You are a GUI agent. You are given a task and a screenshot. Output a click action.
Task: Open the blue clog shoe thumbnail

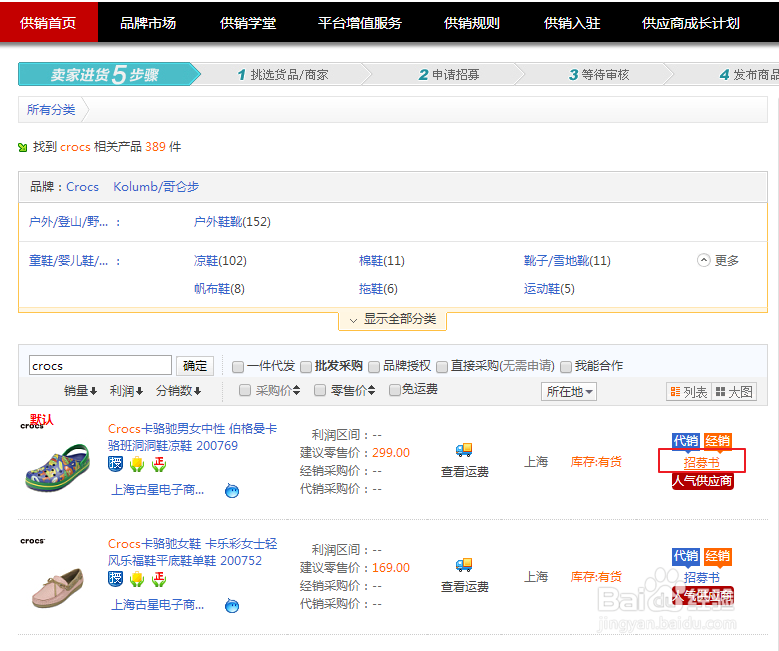click(x=57, y=467)
